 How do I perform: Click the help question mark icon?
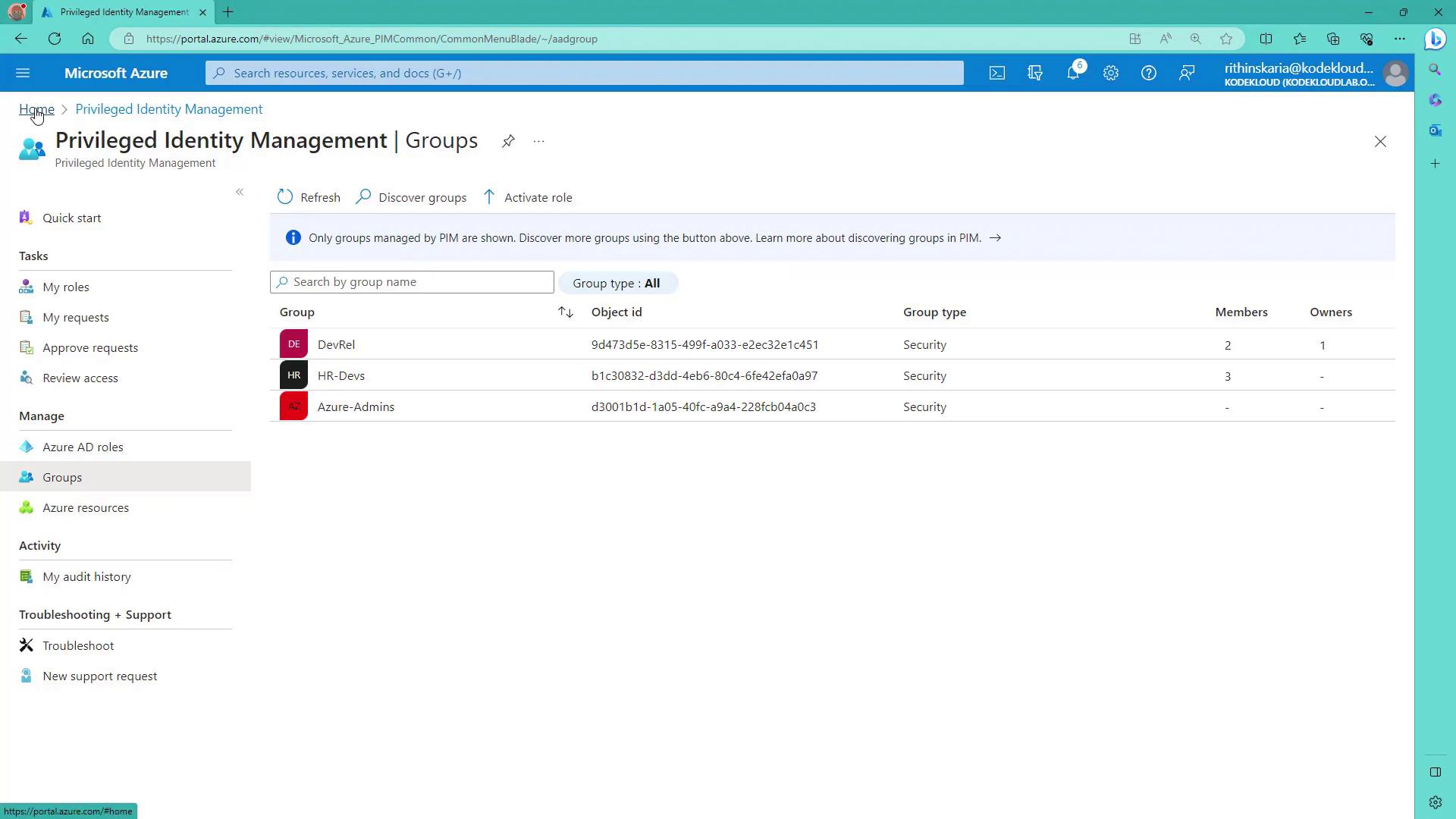(1149, 73)
